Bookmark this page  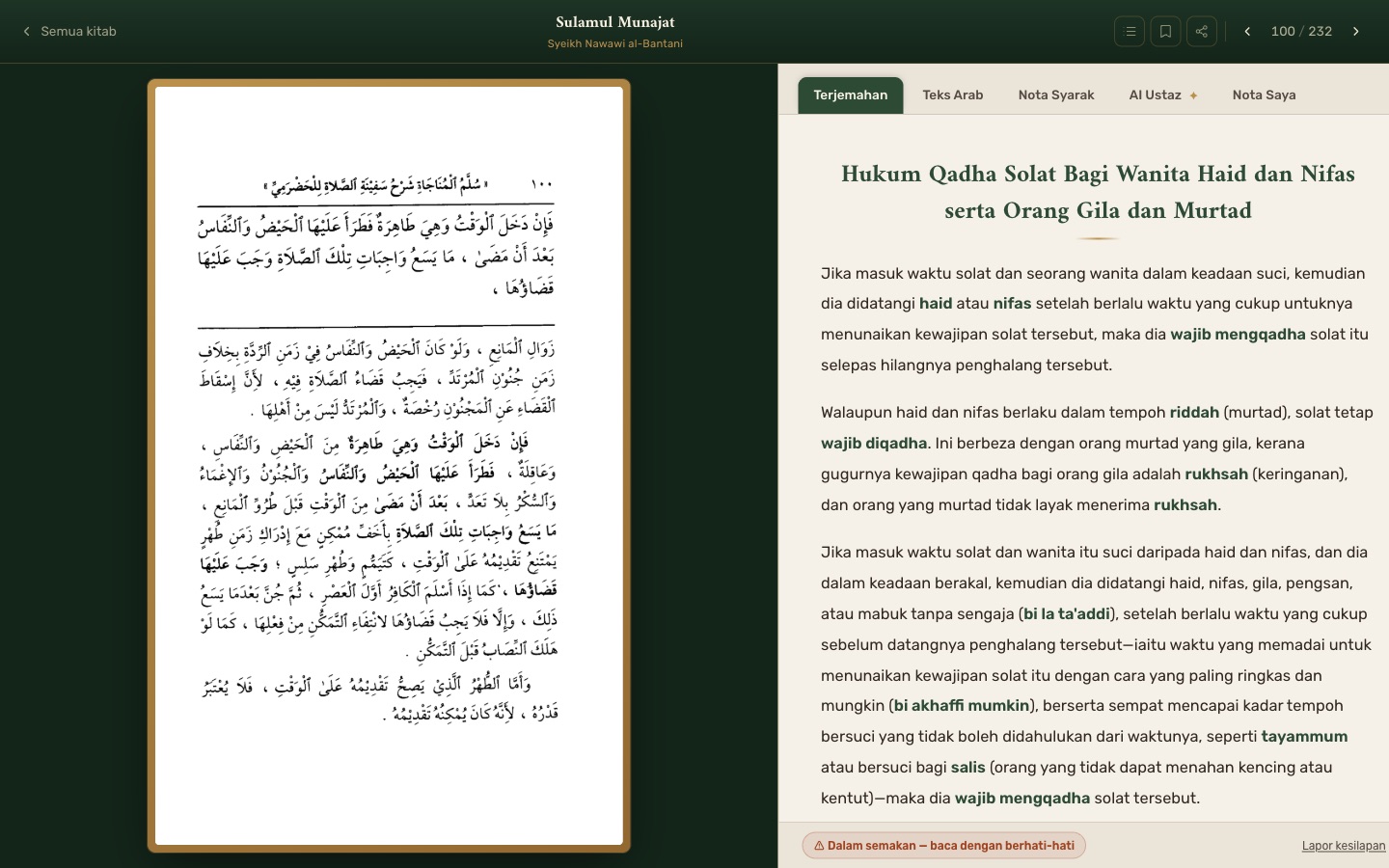pos(1165,31)
